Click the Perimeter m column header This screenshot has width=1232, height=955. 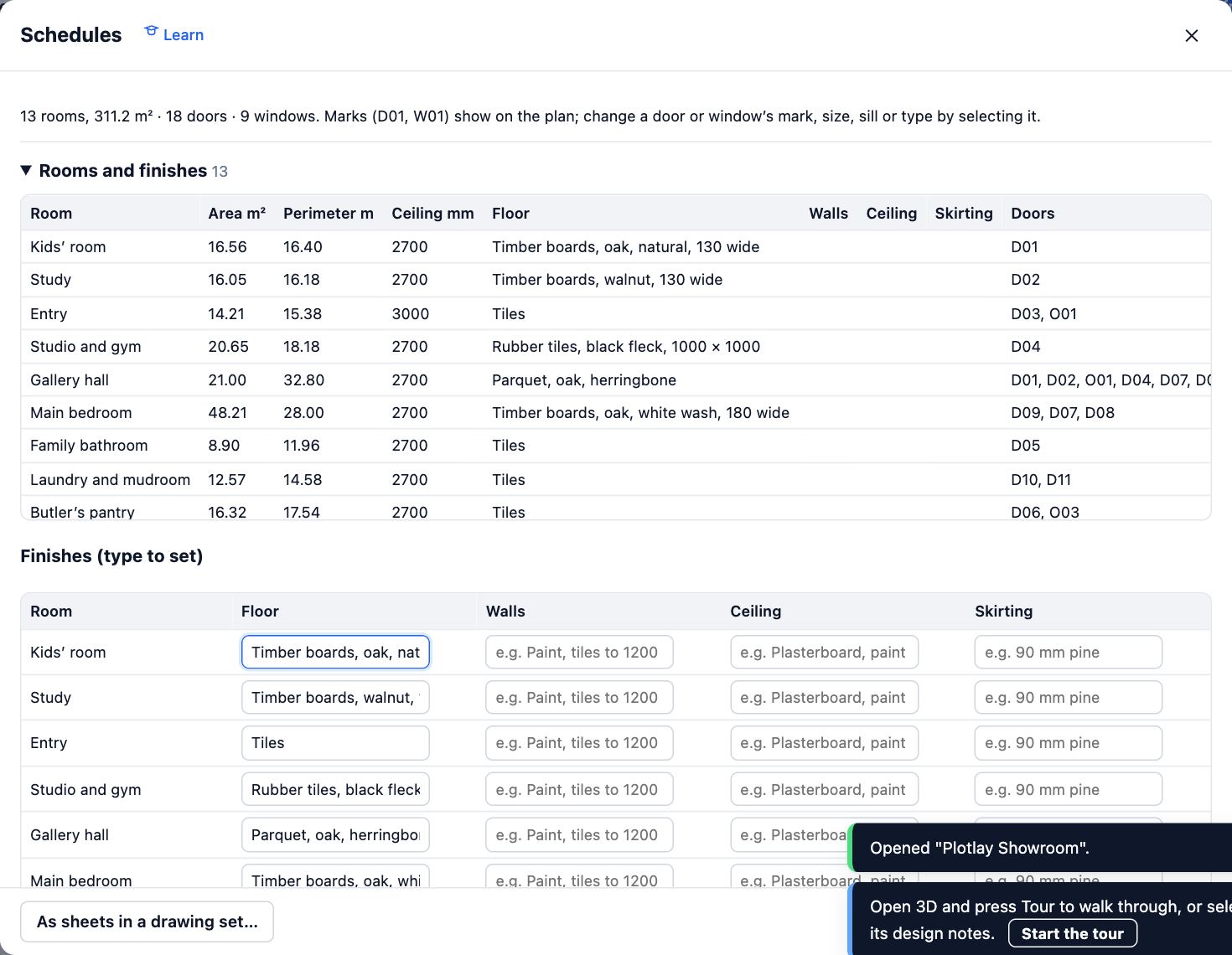point(328,213)
